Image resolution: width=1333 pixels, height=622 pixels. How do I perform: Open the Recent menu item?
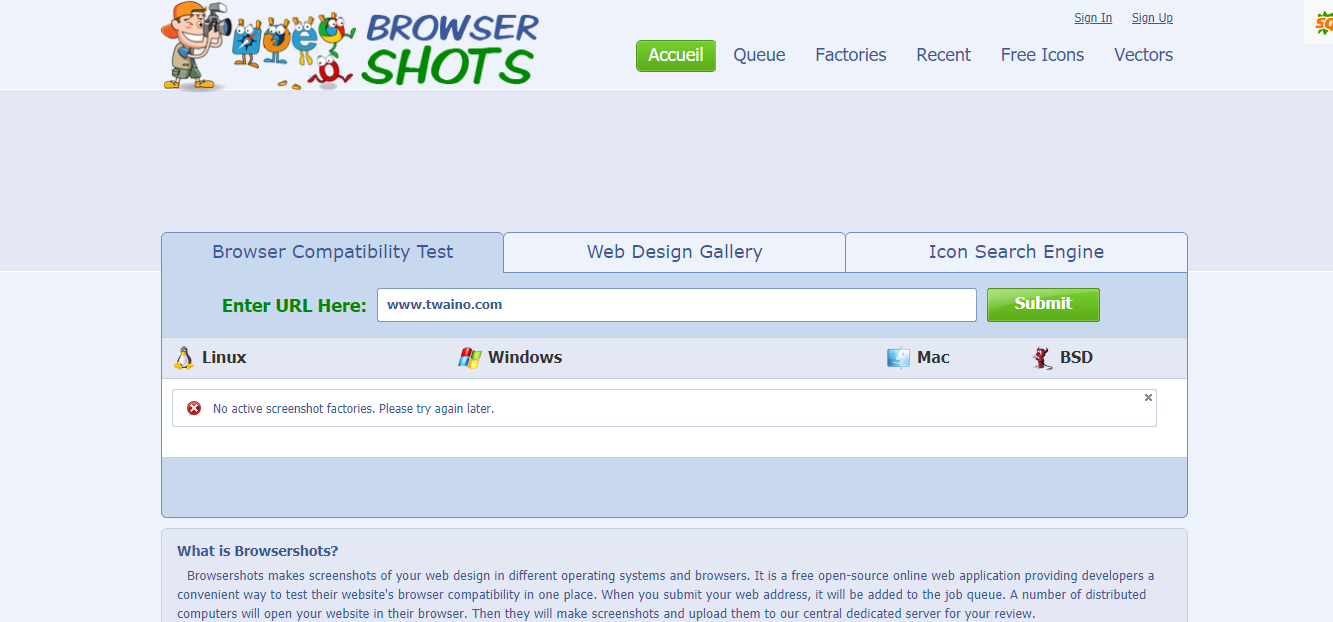[943, 56]
